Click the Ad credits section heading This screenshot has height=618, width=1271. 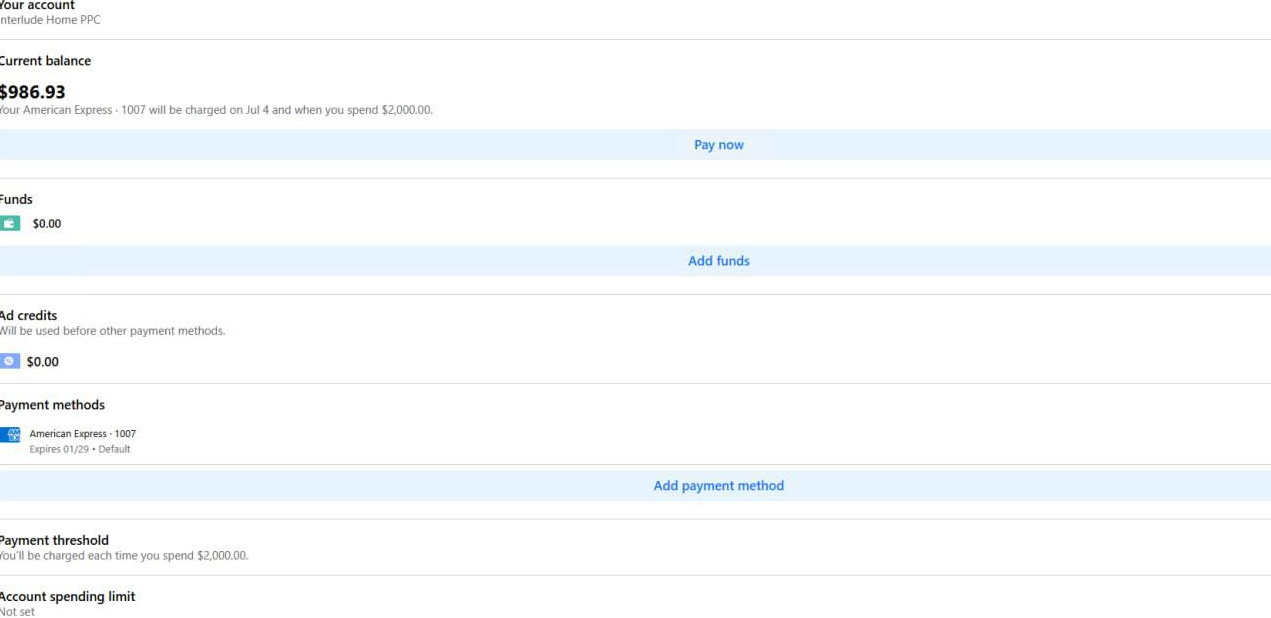coord(29,316)
